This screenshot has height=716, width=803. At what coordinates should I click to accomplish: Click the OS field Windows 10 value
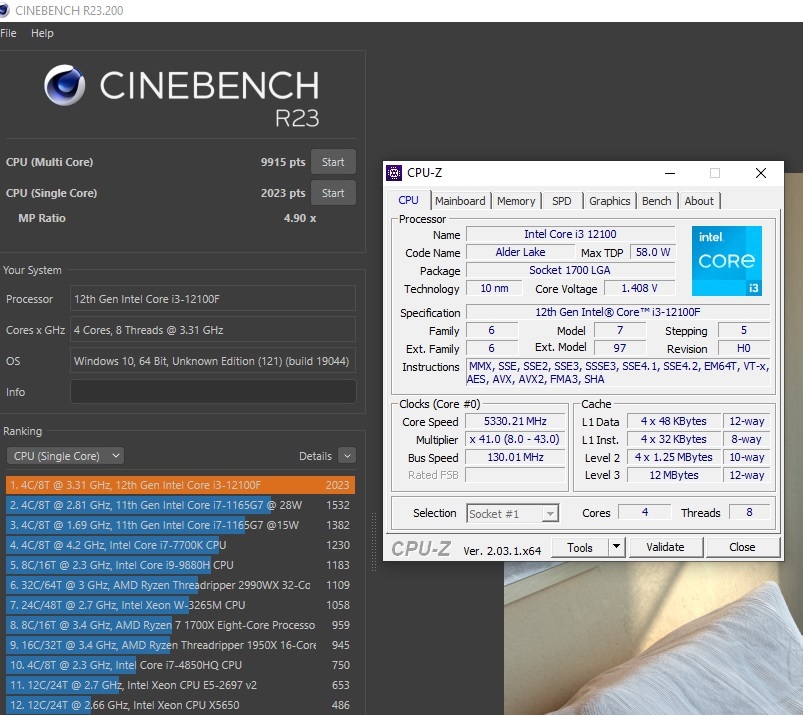click(213, 361)
